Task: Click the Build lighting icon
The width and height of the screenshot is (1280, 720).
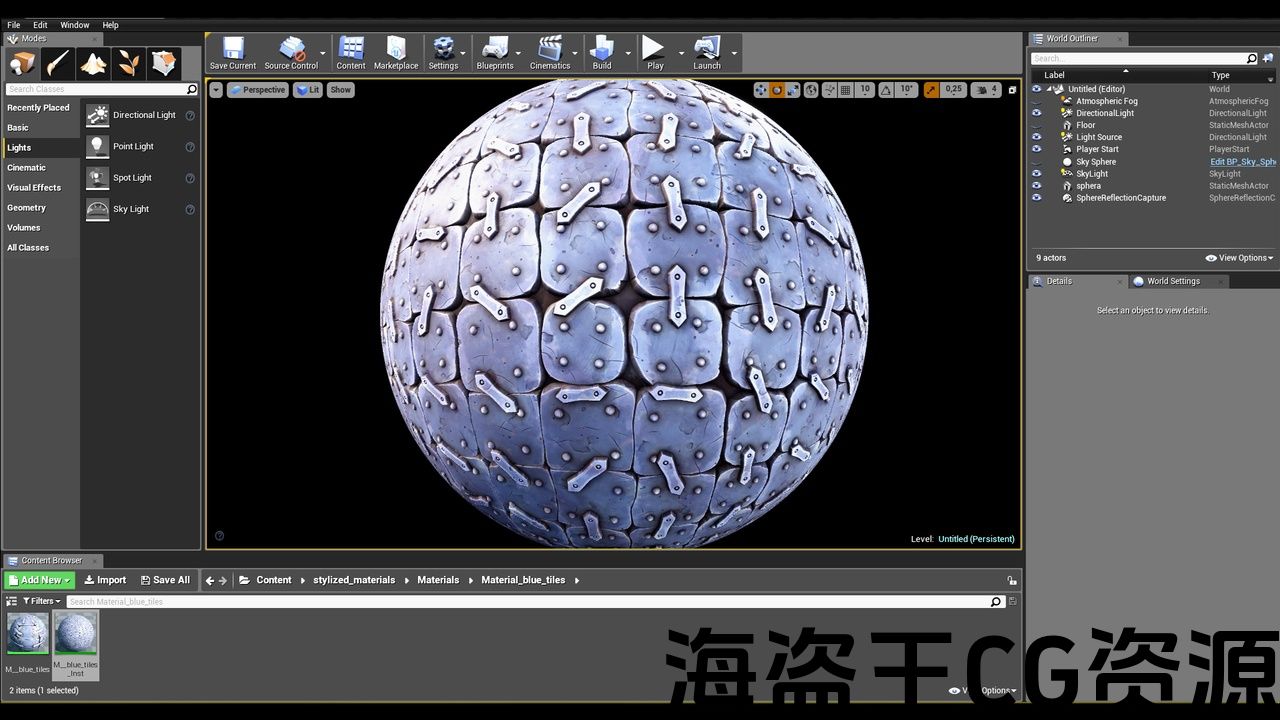Action: pos(601,53)
